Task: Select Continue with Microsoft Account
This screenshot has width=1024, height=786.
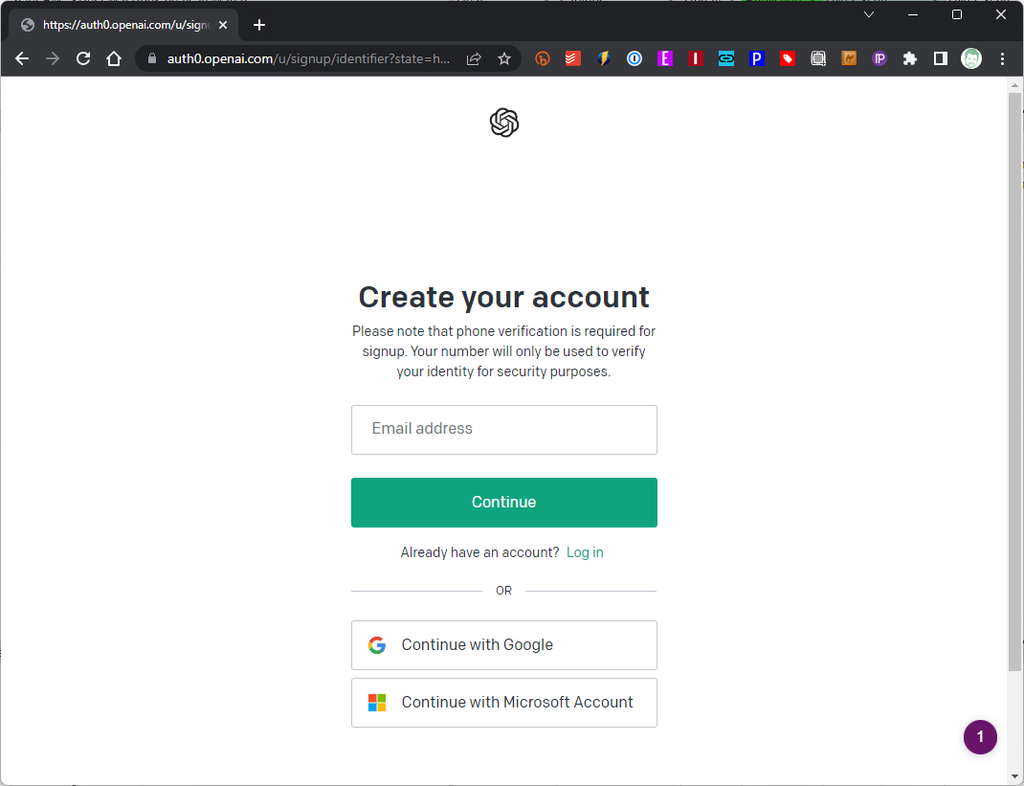Action: (x=504, y=702)
